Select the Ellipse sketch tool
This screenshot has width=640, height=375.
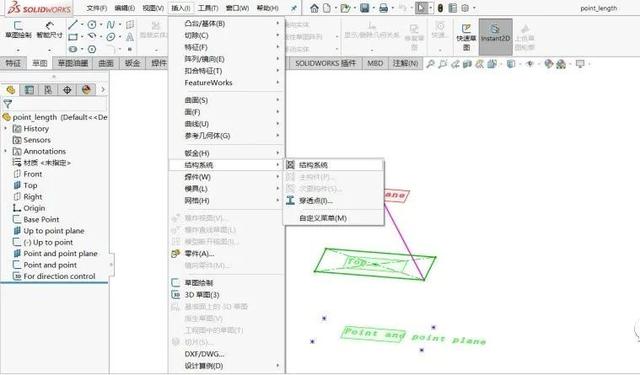pyautogui.click(x=111, y=37)
